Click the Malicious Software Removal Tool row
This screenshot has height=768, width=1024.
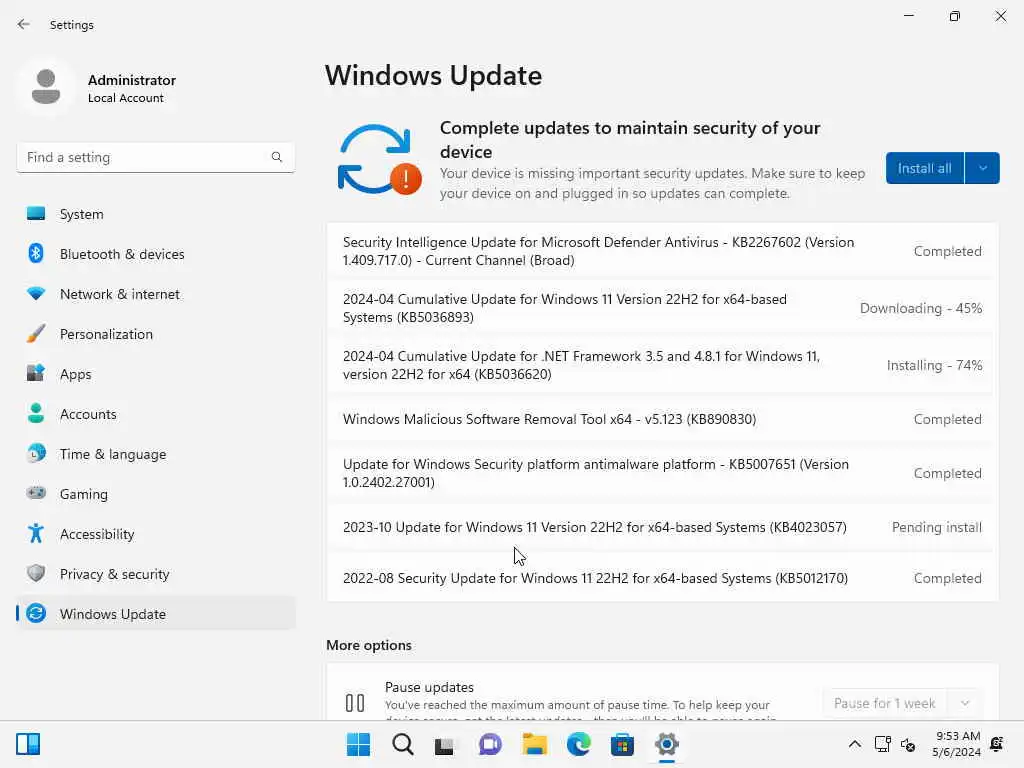(662, 419)
